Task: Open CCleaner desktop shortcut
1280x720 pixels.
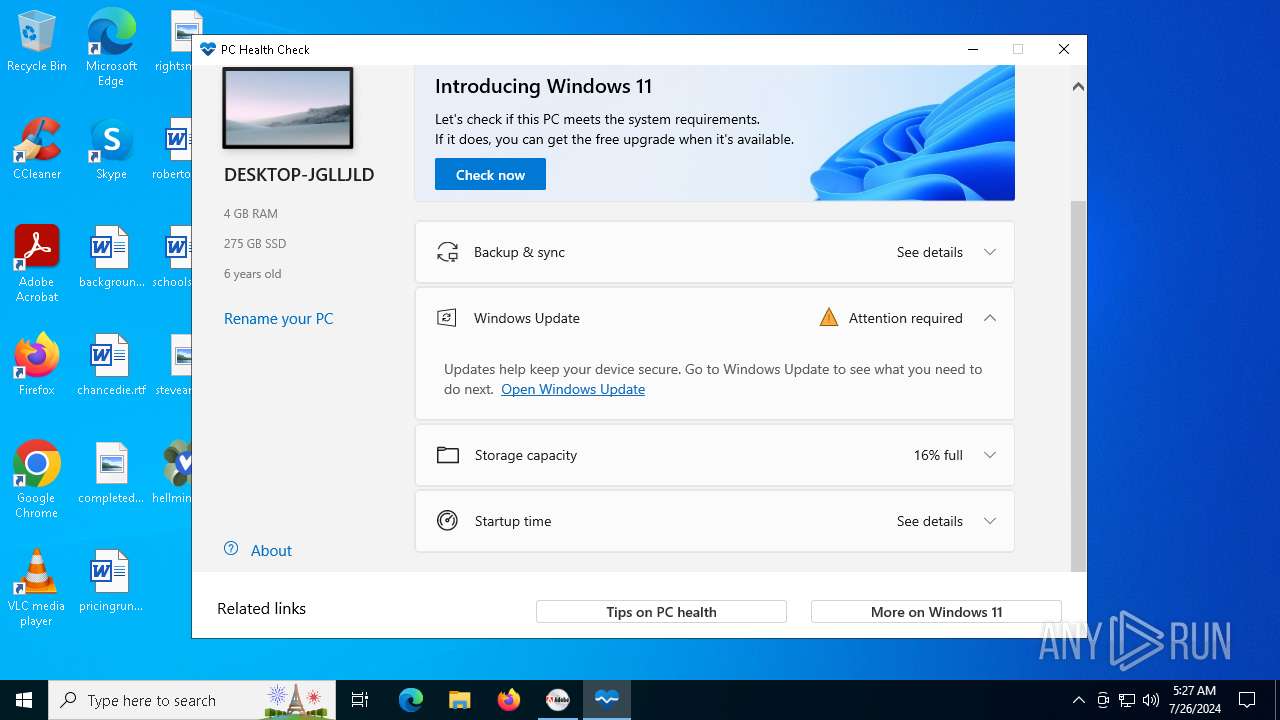Action: (x=37, y=148)
